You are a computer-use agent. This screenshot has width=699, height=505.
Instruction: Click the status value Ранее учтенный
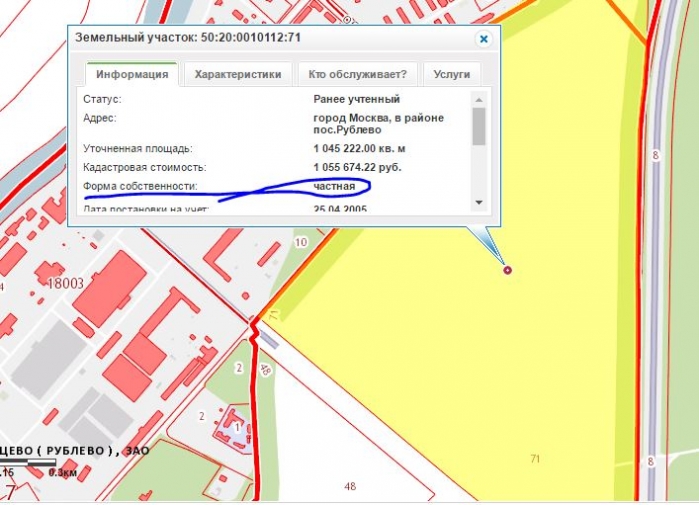pyautogui.click(x=356, y=99)
